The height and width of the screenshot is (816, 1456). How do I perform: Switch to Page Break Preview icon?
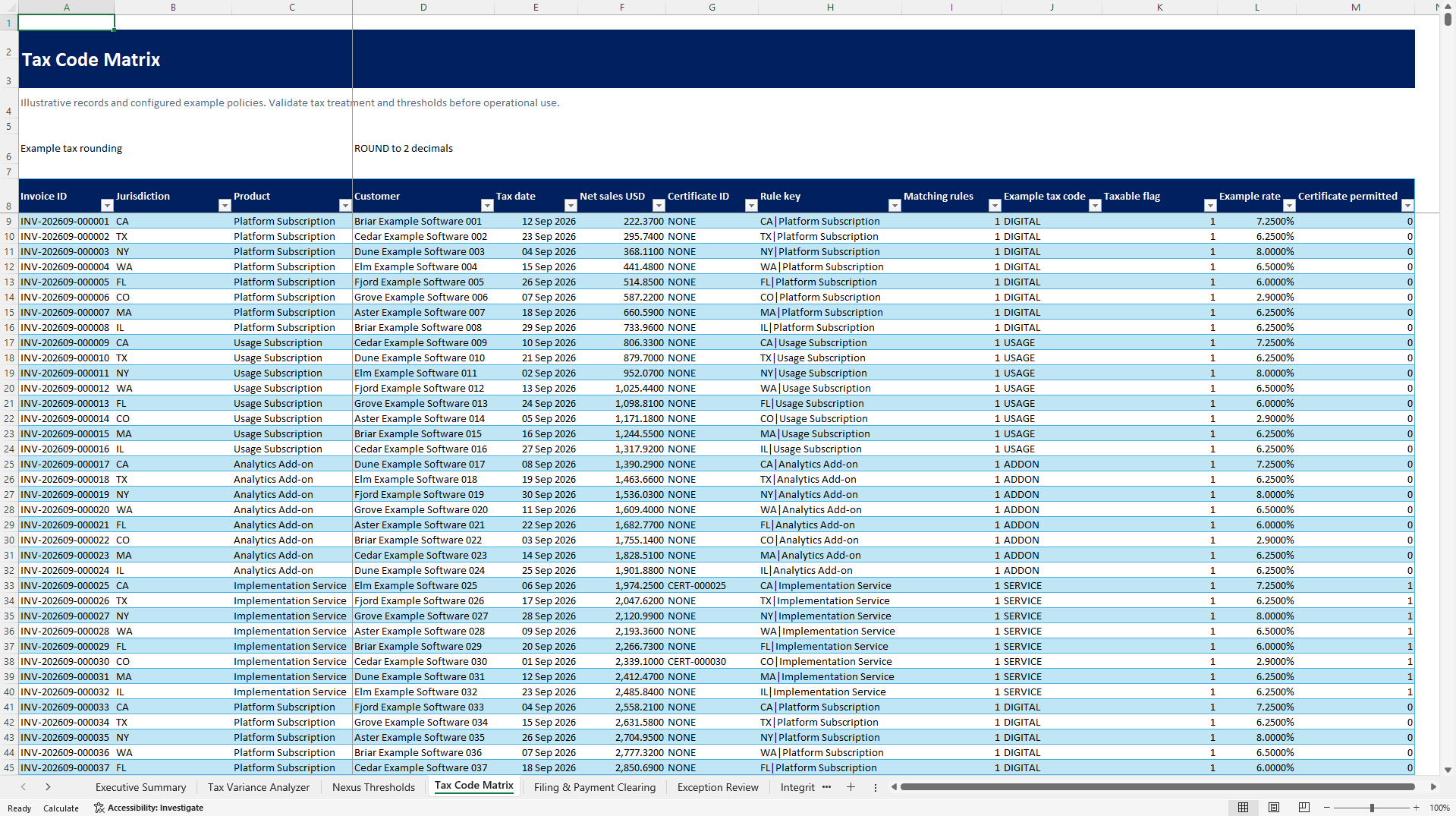[1304, 807]
